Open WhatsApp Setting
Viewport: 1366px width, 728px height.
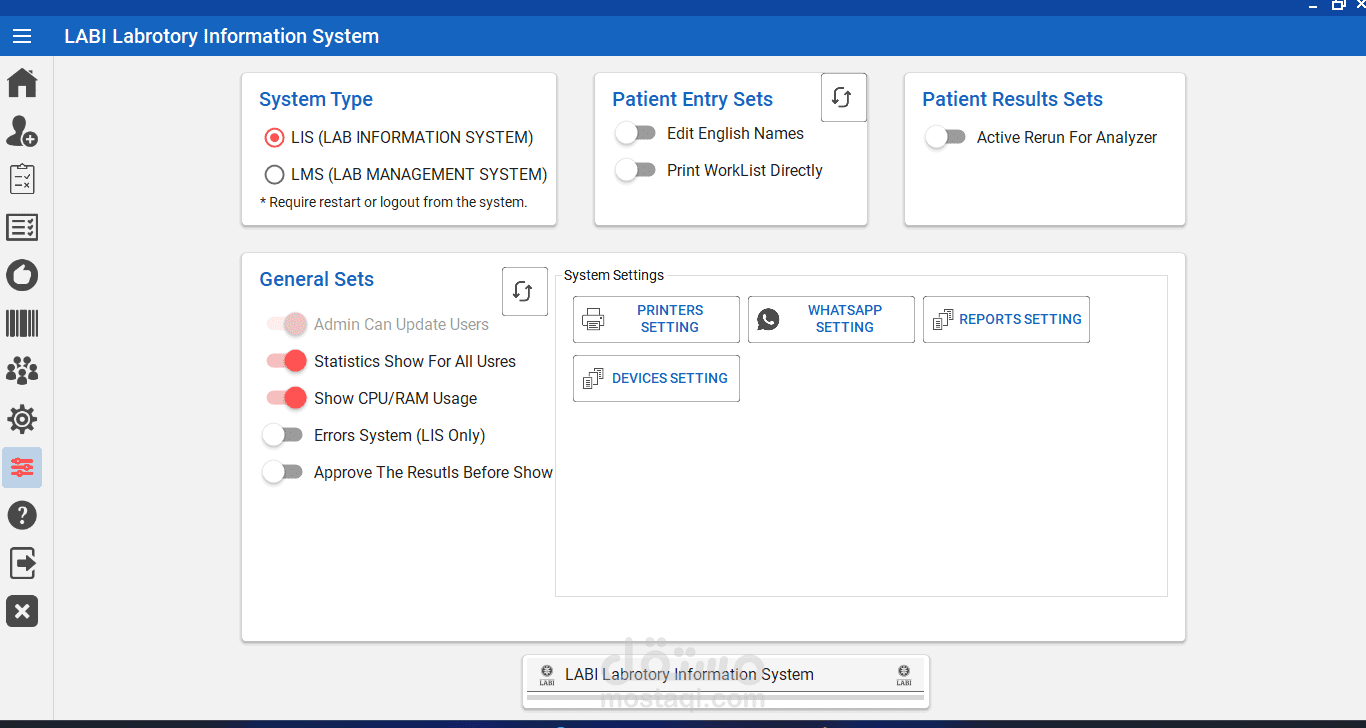[831, 319]
